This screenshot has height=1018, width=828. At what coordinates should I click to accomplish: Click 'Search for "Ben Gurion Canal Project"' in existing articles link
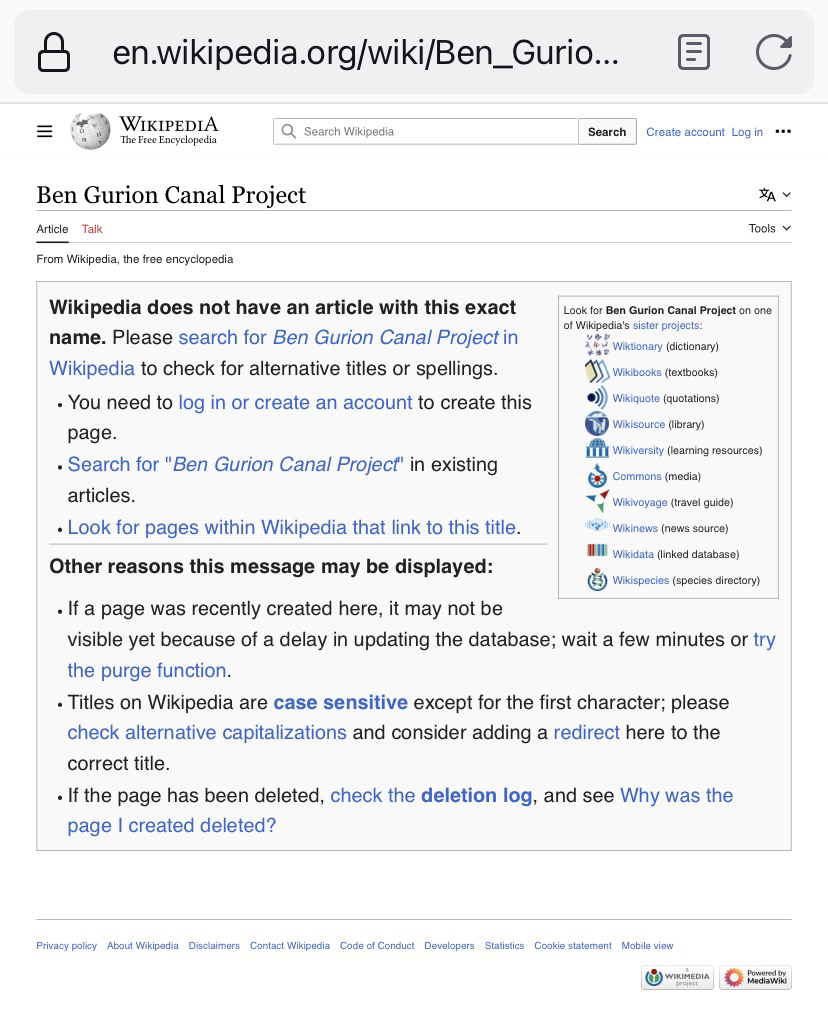tap(236, 464)
